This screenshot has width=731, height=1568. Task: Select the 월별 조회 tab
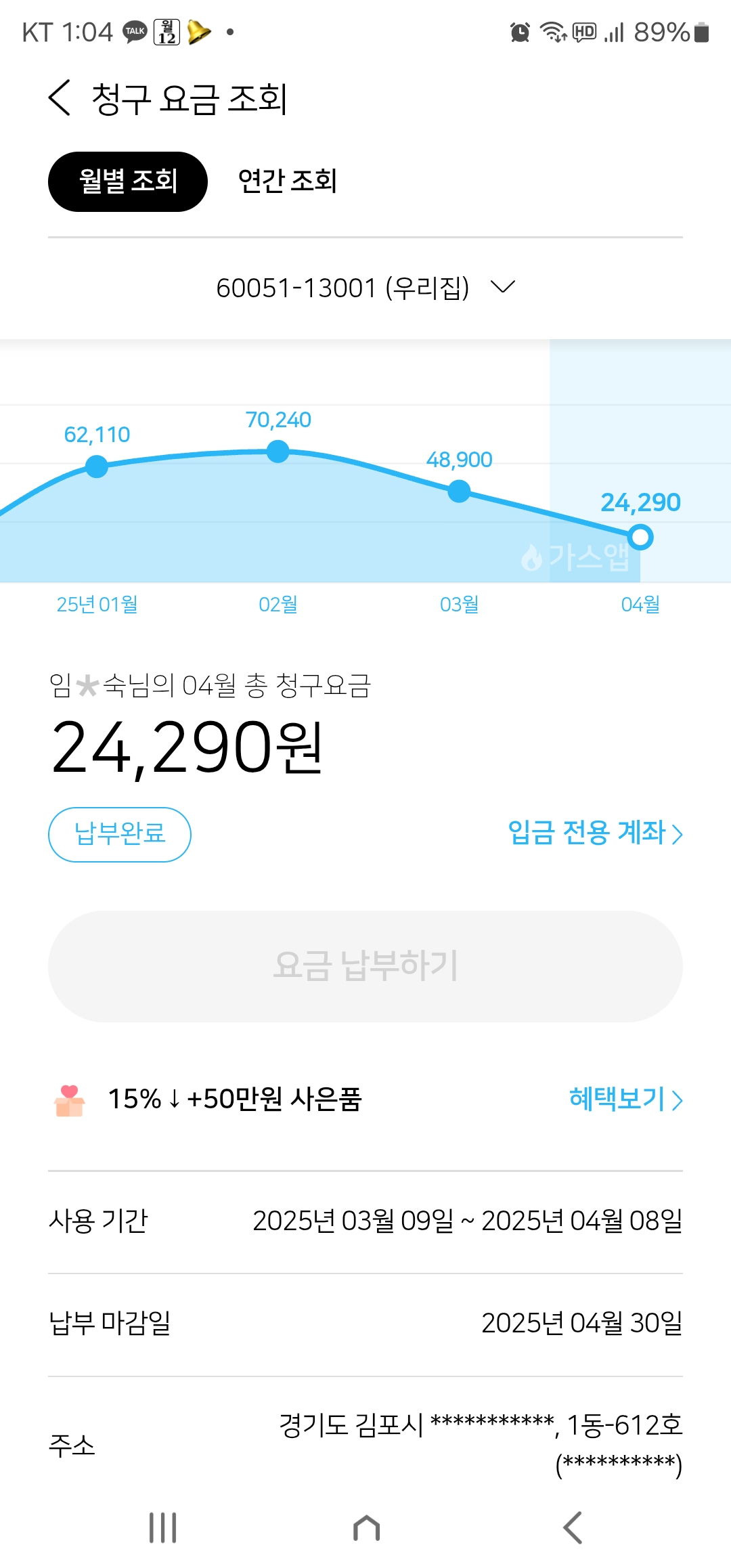click(x=127, y=181)
